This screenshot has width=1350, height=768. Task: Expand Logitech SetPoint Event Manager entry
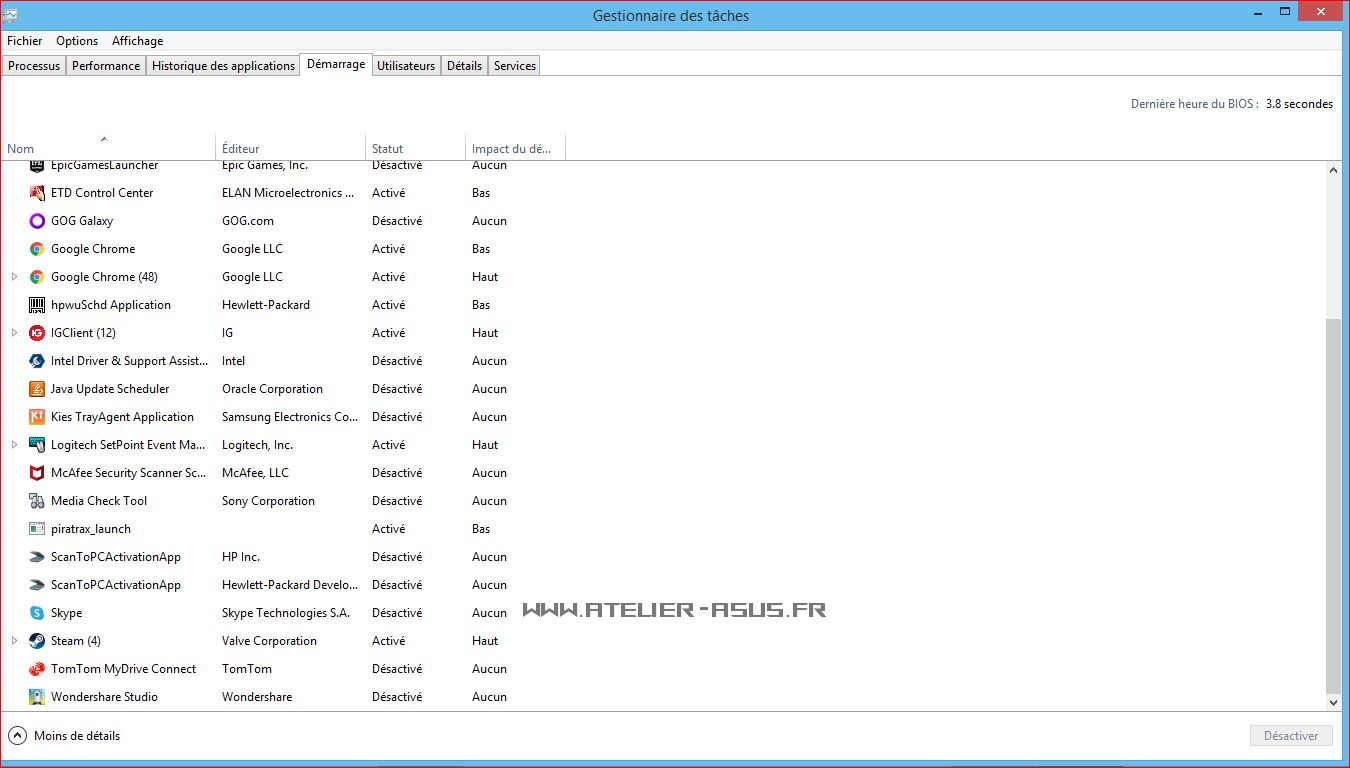(x=14, y=445)
